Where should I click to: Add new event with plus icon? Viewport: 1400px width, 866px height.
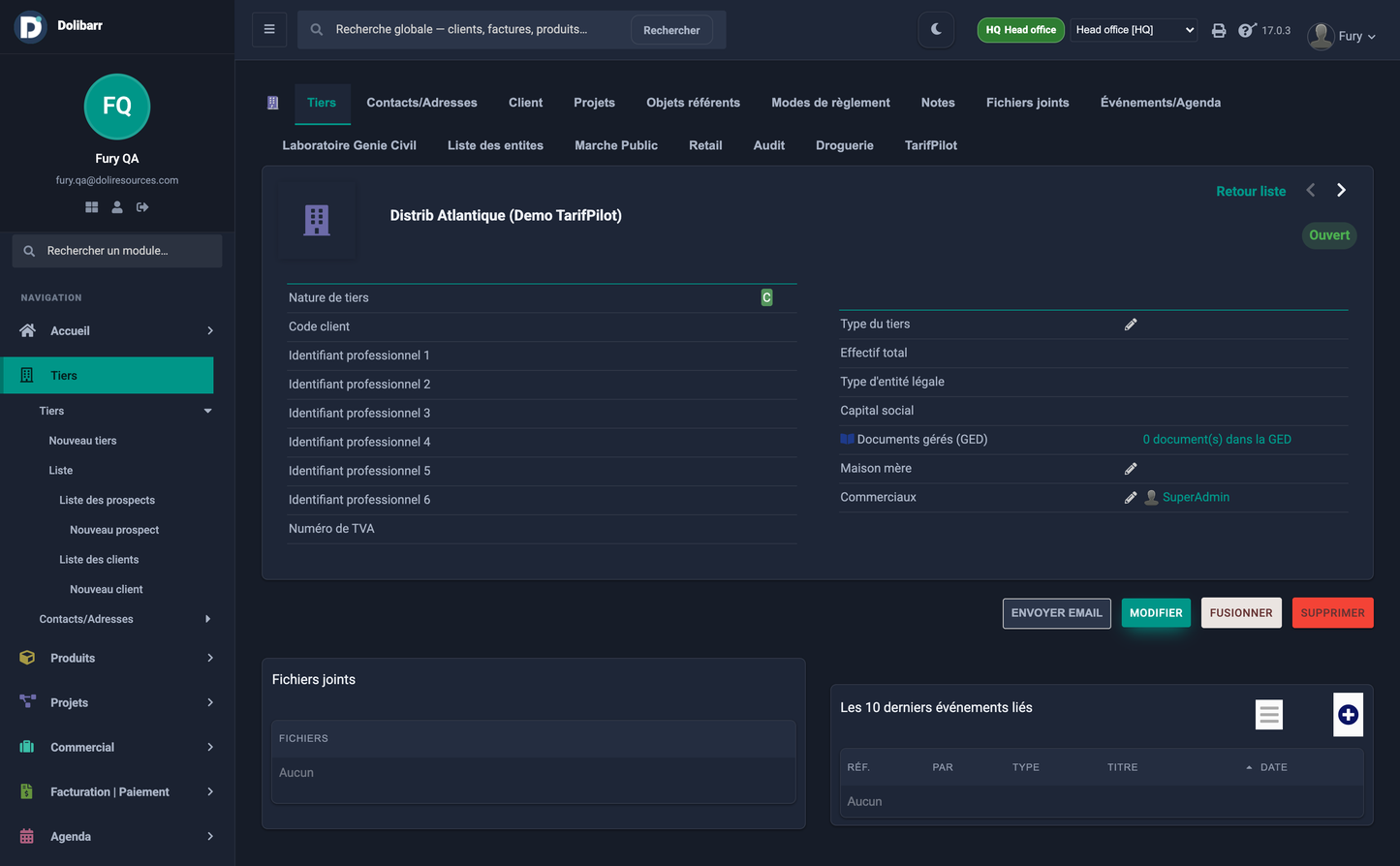(x=1349, y=715)
